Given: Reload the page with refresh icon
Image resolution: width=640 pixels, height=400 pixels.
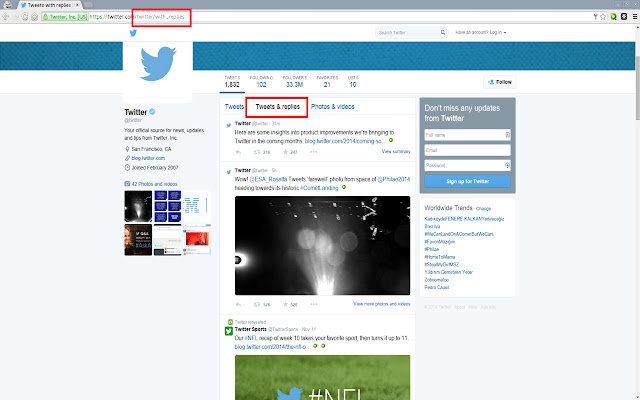Looking at the screenshot, I should 25,17.
